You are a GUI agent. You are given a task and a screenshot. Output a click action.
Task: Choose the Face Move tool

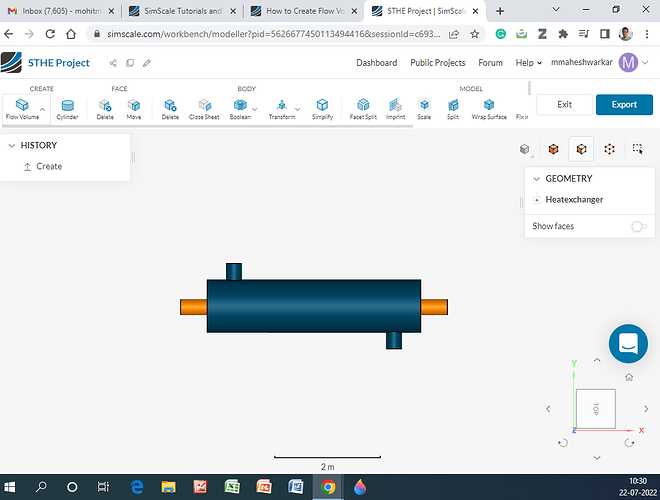134,109
